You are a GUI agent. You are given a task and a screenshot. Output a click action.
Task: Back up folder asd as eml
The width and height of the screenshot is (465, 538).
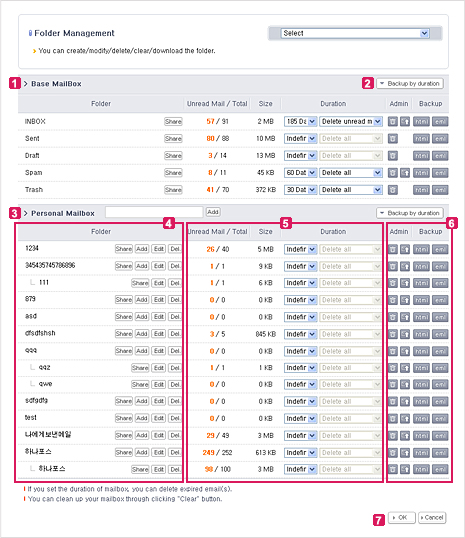tap(440, 317)
